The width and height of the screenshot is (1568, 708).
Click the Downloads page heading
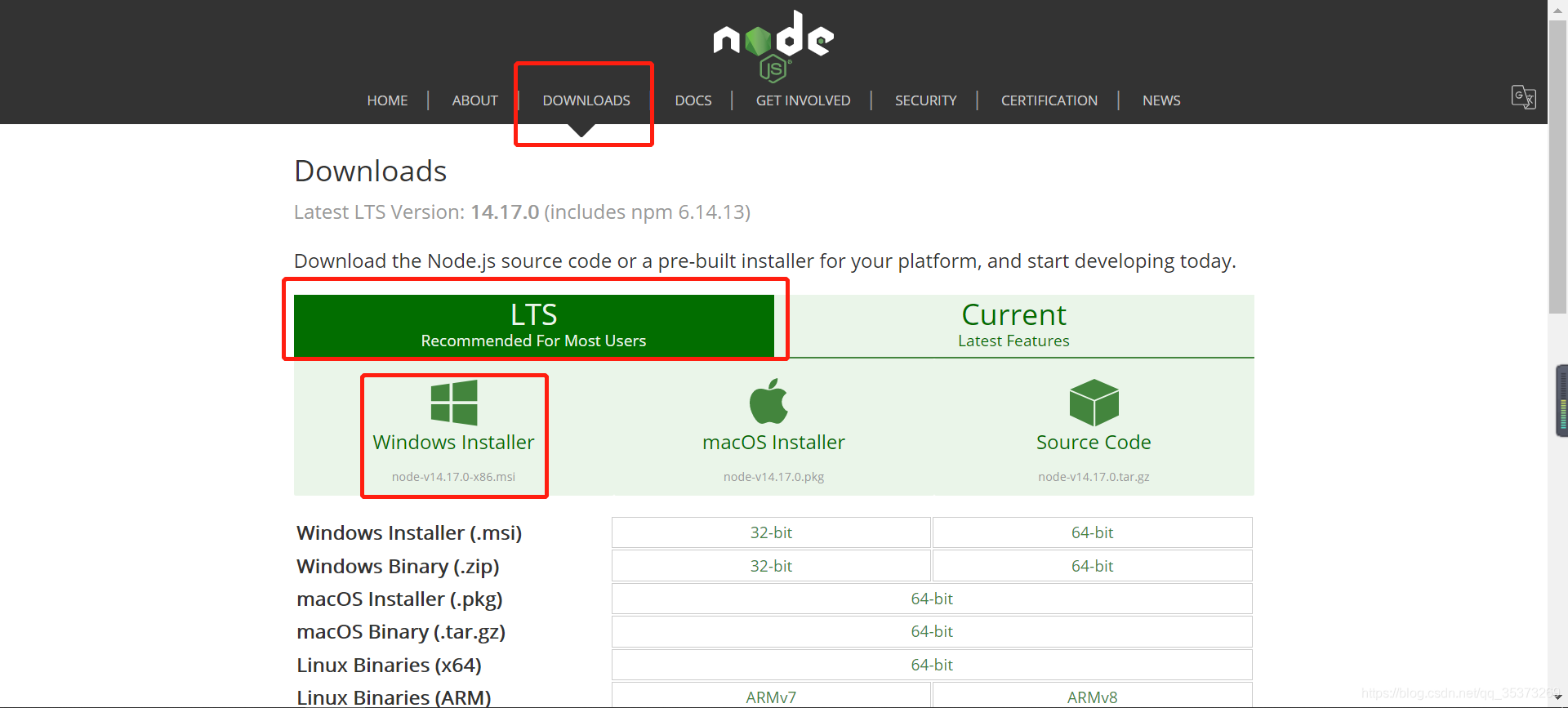pos(370,171)
